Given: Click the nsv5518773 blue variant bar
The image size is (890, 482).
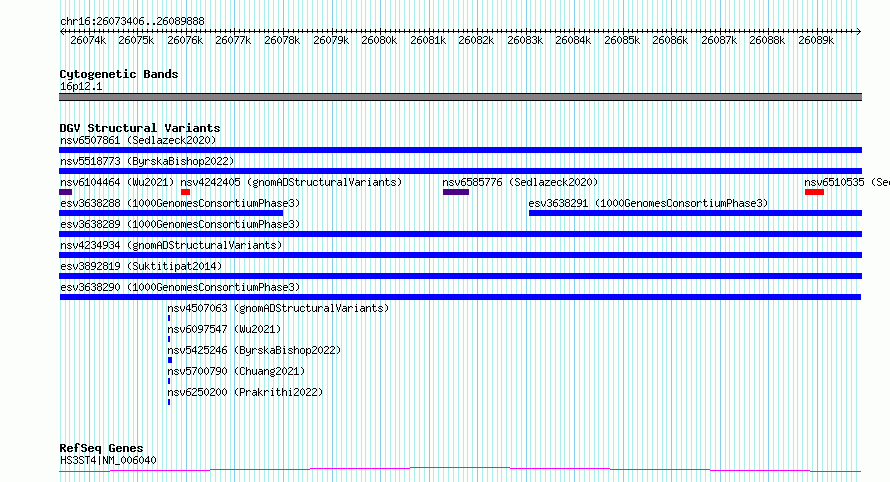Looking at the screenshot, I should (x=460, y=171).
